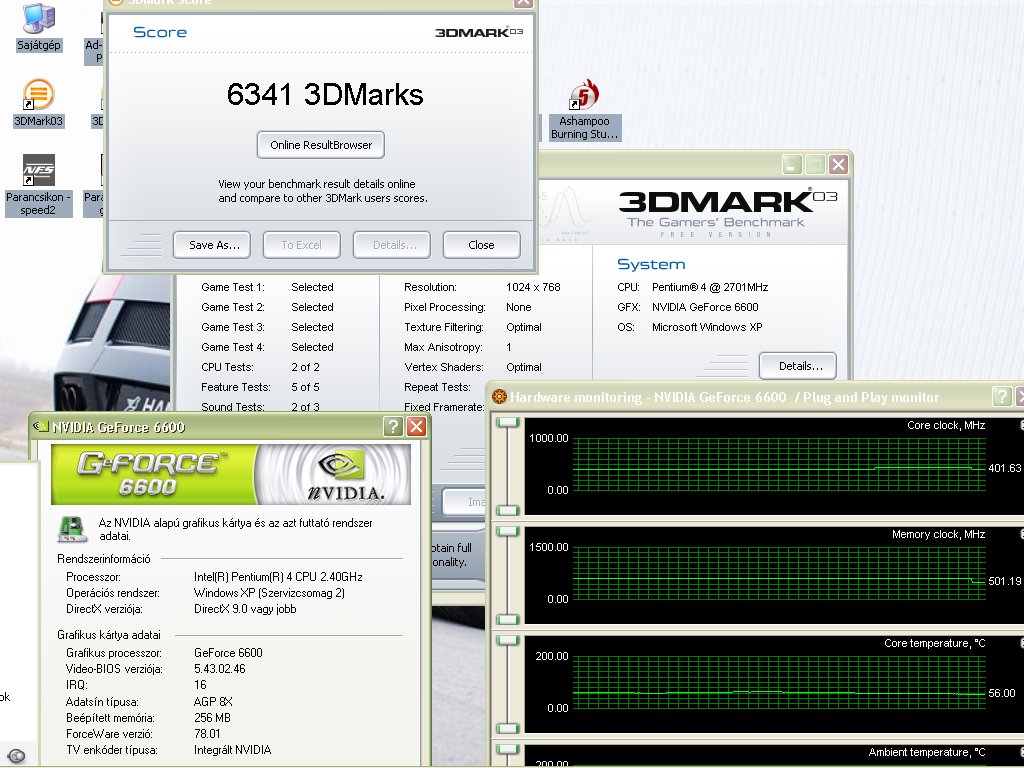Click the '401.63' core clock reading
This screenshot has height=768, width=1024.
1005,468
